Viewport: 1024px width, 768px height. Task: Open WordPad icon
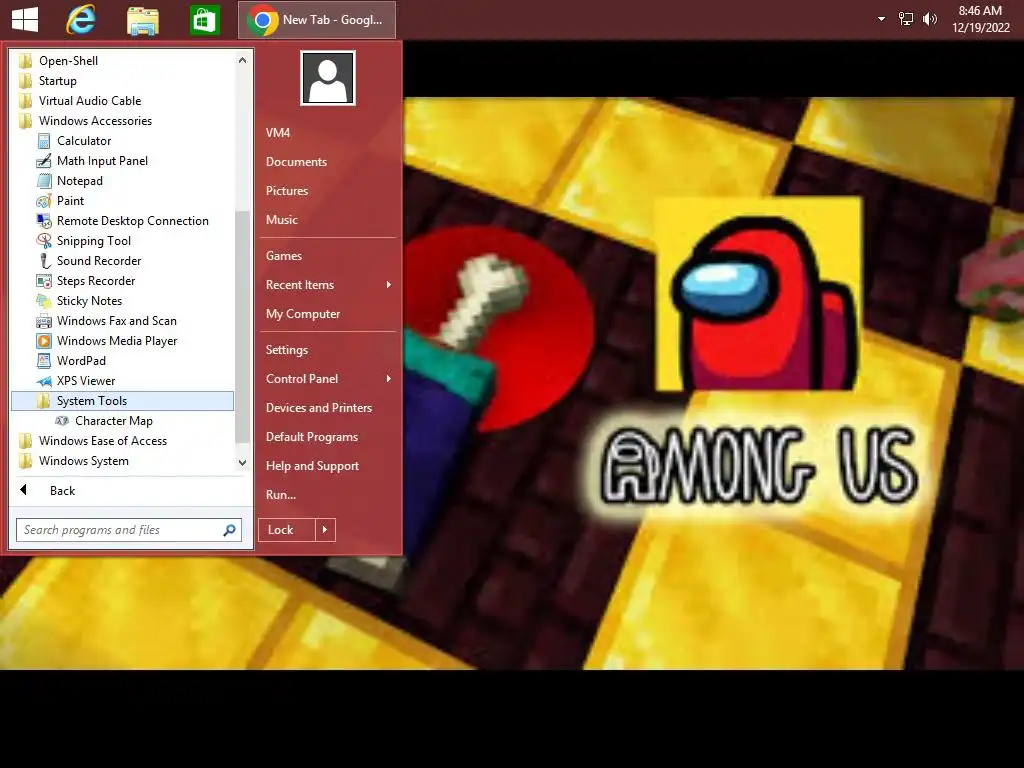coord(44,361)
